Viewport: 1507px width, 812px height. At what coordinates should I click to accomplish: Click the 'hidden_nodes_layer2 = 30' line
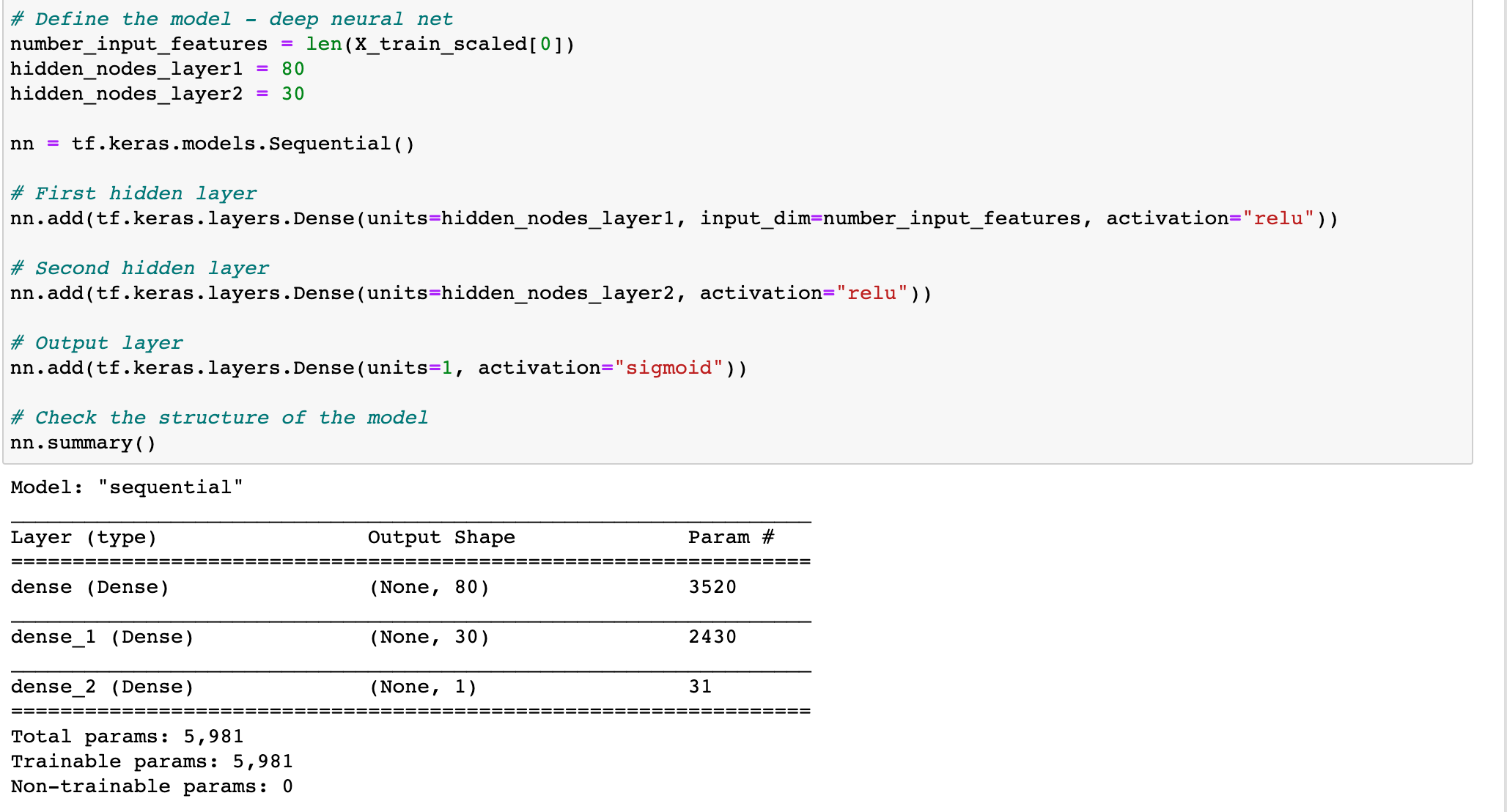click(156, 93)
